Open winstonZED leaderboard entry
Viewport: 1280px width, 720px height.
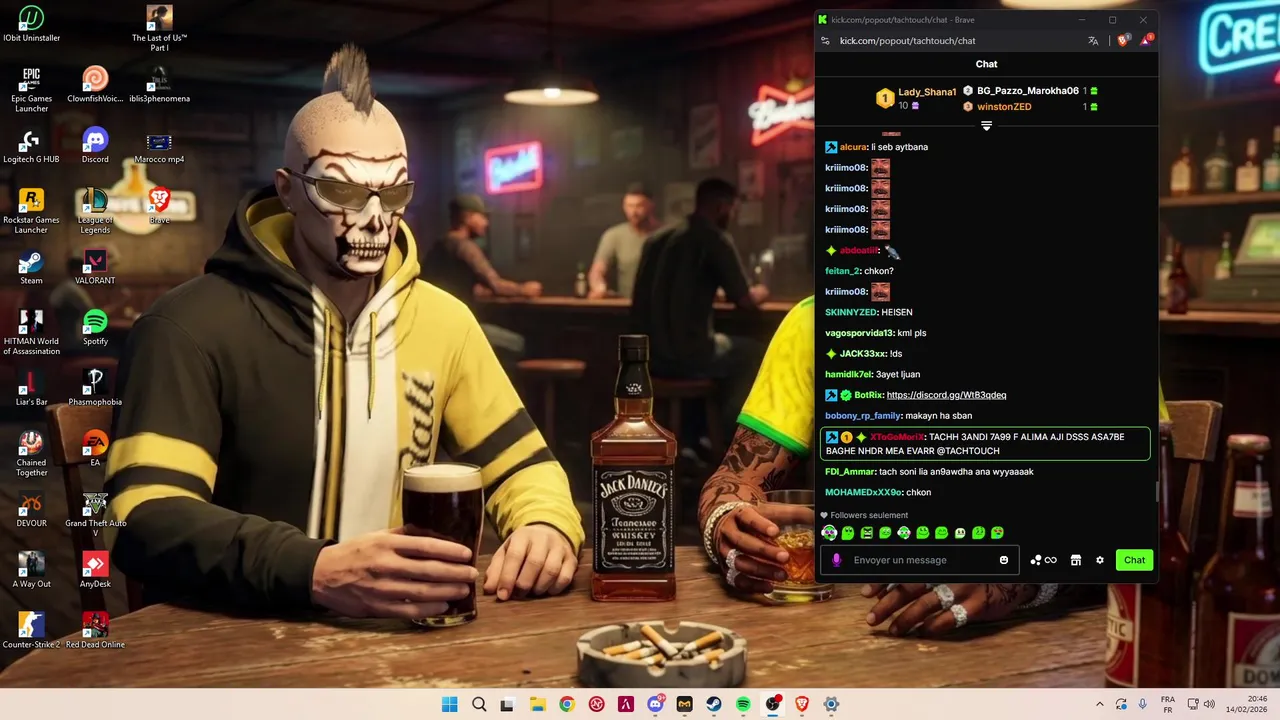pyautogui.click(x=1004, y=107)
